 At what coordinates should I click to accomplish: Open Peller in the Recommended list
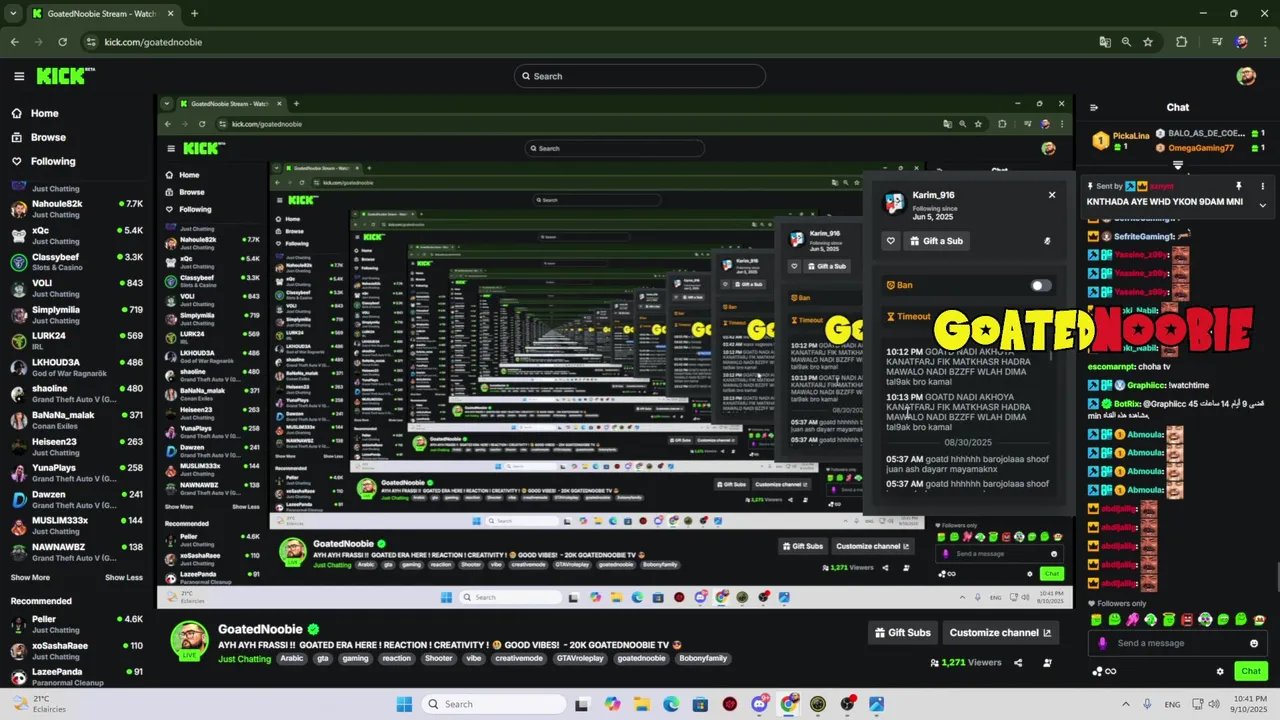point(78,624)
